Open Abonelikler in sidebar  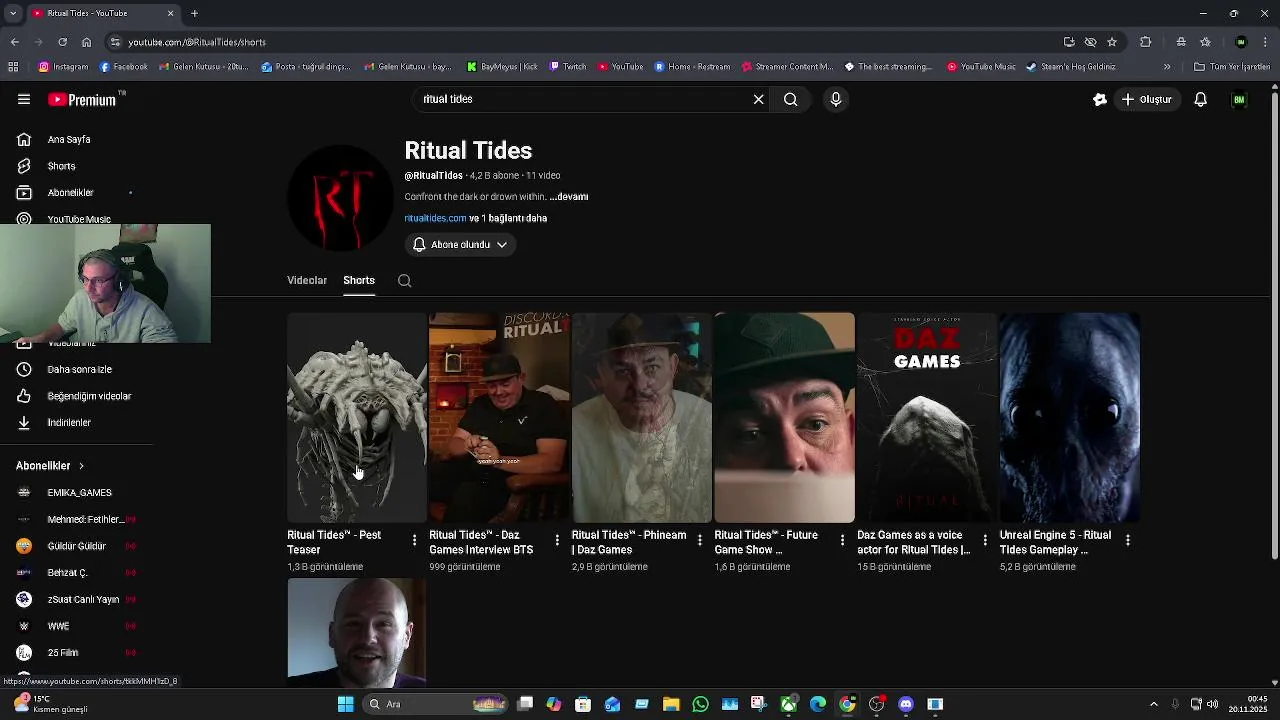(70, 192)
